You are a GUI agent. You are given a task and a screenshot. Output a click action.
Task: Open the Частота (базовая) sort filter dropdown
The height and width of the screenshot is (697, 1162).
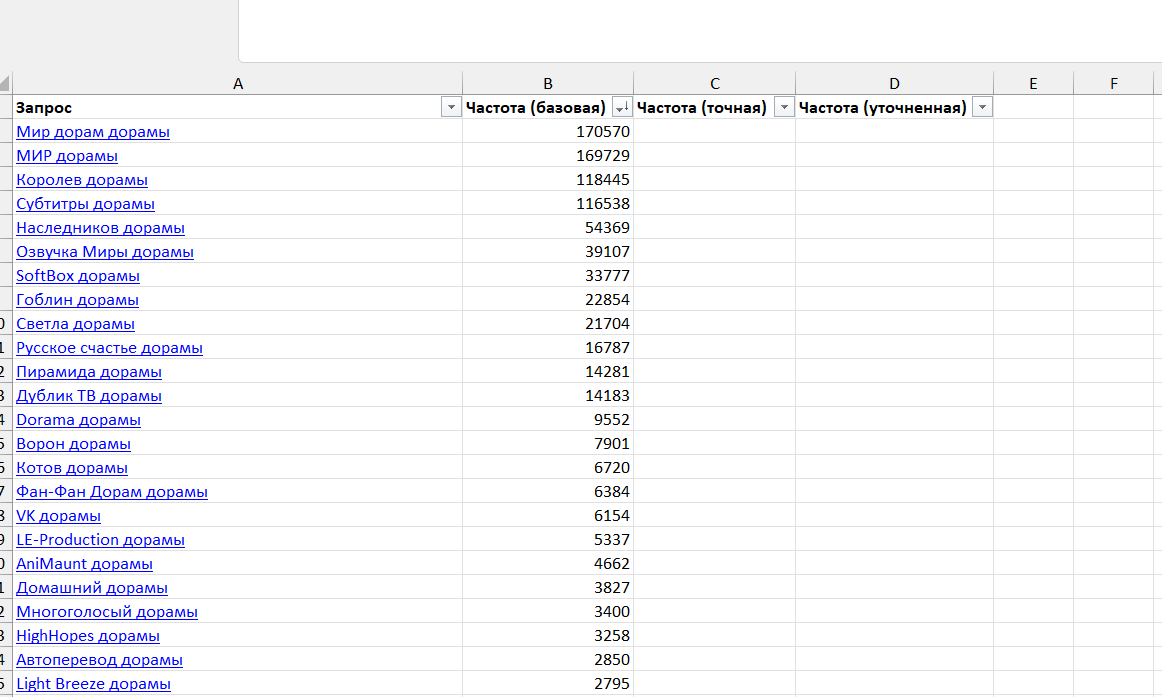point(622,107)
